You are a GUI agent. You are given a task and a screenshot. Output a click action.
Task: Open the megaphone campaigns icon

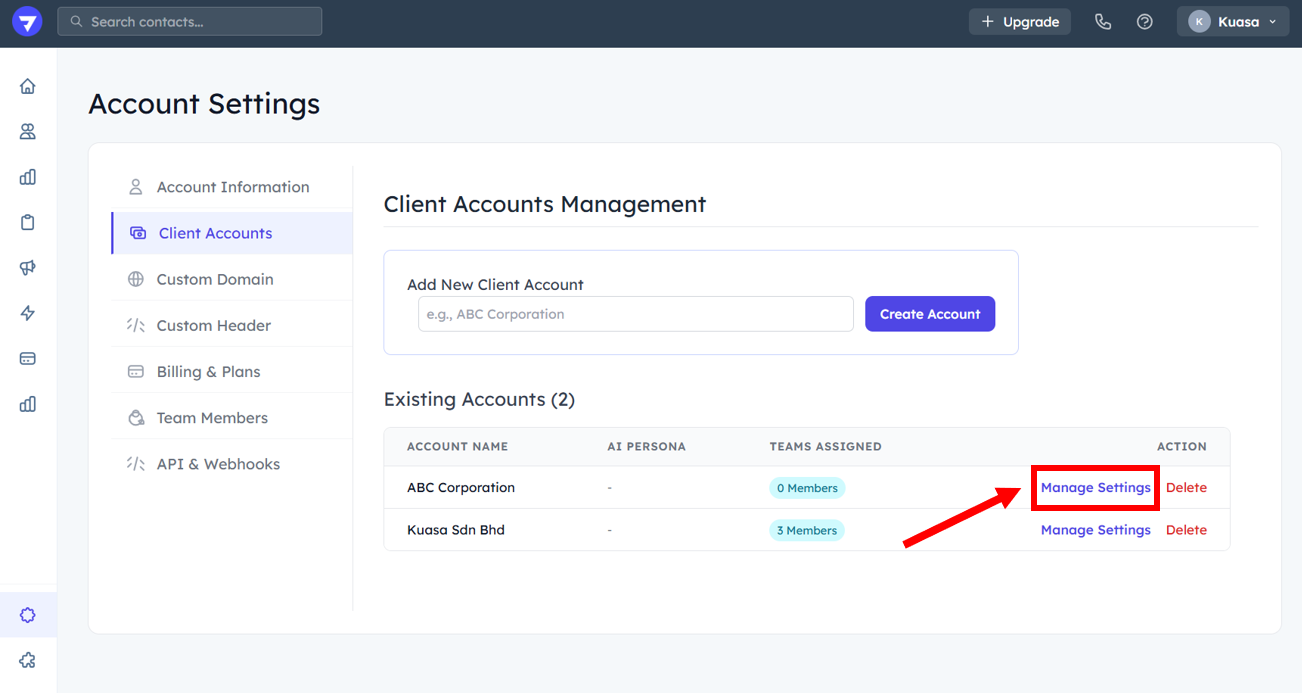(x=28, y=268)
